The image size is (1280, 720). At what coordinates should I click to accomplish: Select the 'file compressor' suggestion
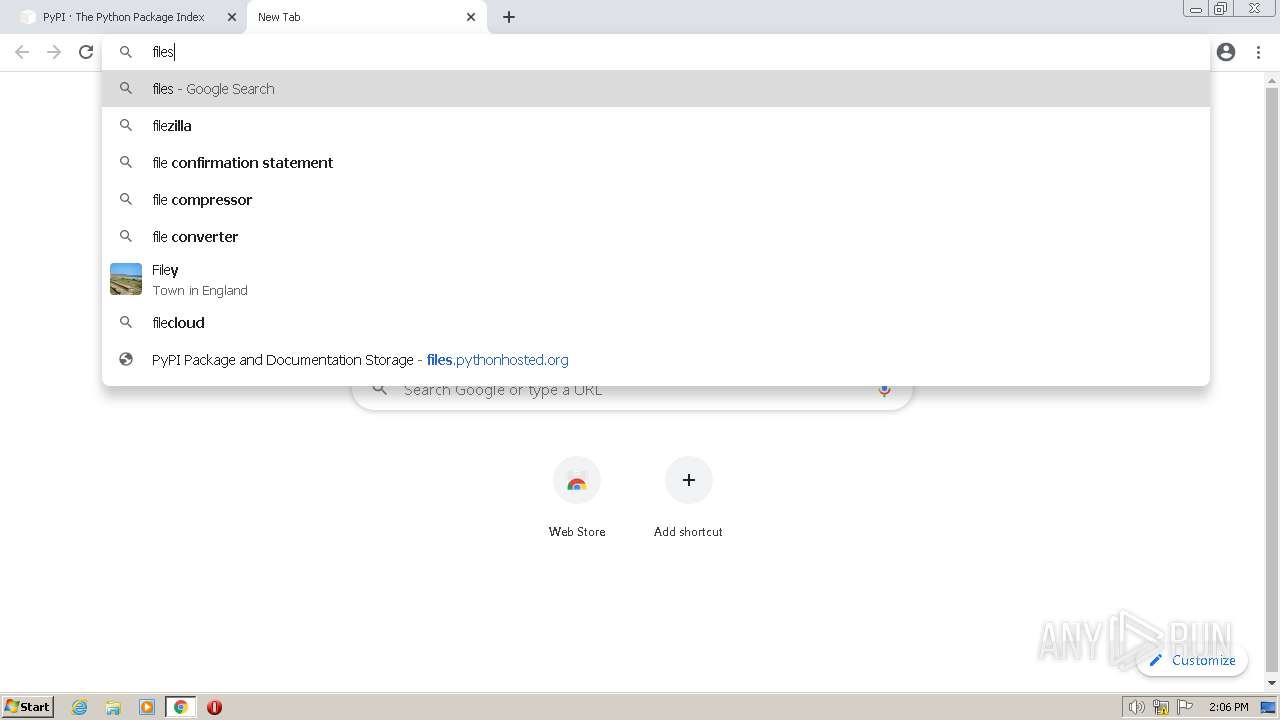(655, 200)
